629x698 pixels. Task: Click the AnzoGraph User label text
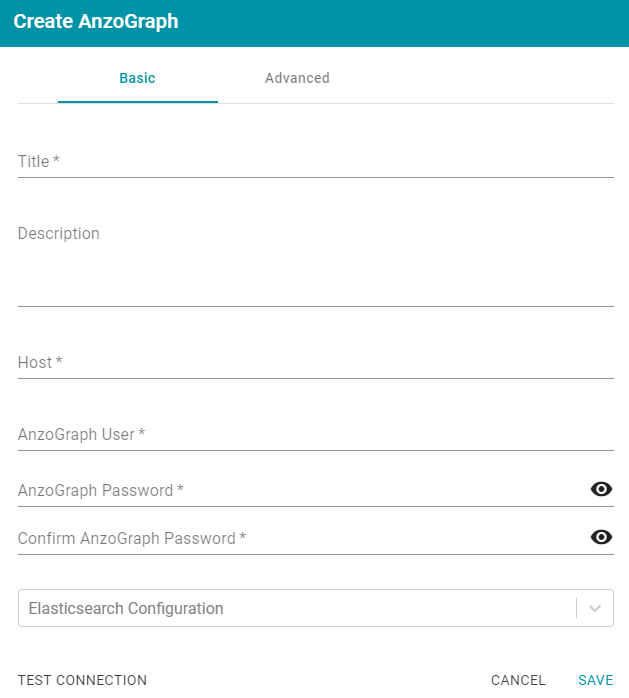pyautogui.click(x=81, y=434)
